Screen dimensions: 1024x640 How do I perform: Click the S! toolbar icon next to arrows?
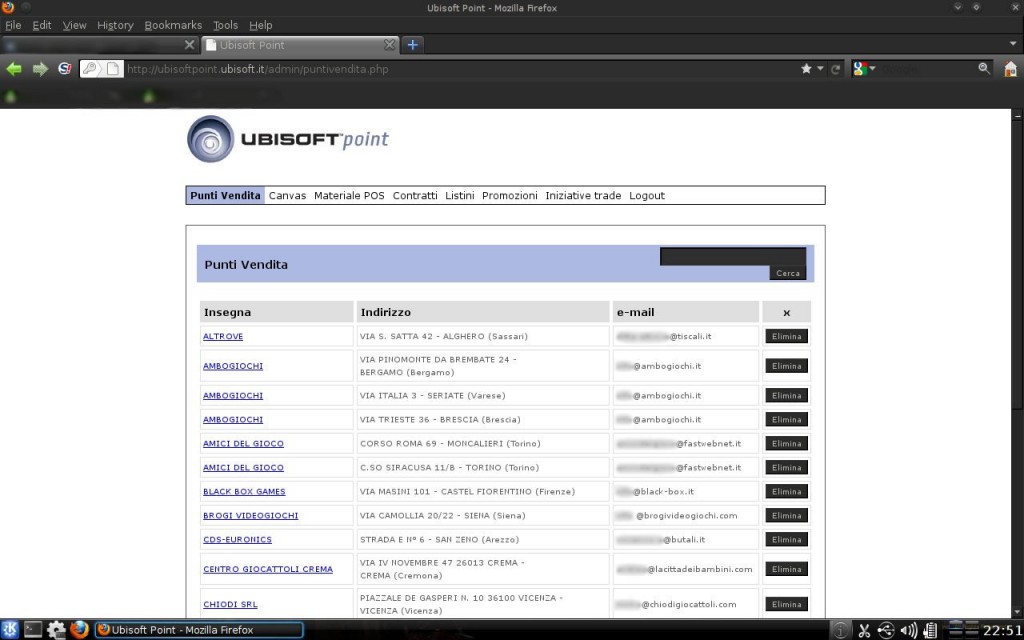click(65, 68)
